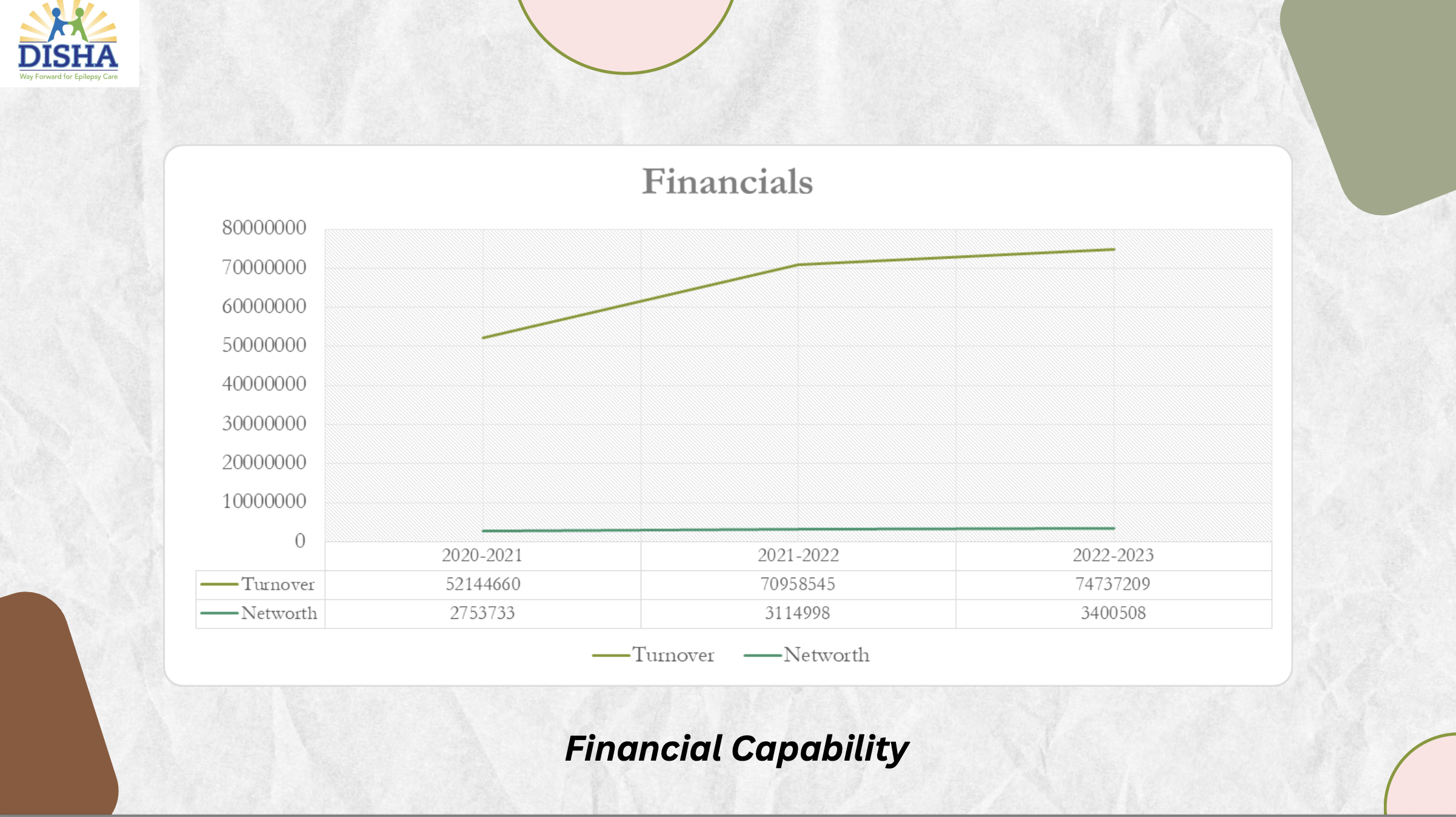Select the turnover value 70958545
The height and width of the screenshot is (817, 1456).
(798, 584)
